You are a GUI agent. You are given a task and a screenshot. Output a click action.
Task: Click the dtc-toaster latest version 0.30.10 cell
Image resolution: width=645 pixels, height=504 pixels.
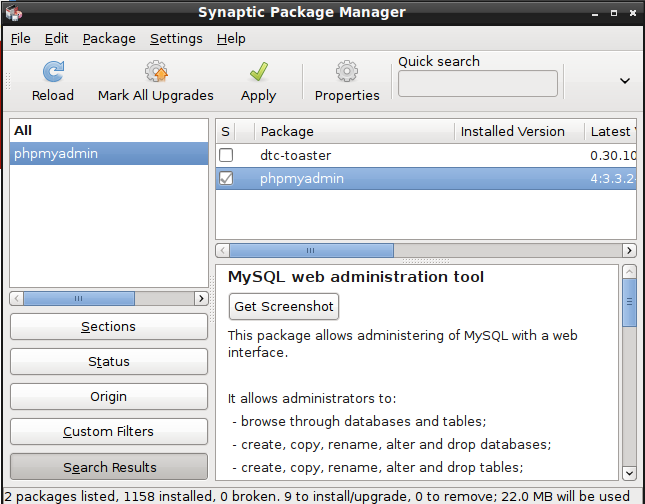click(613, 156)
